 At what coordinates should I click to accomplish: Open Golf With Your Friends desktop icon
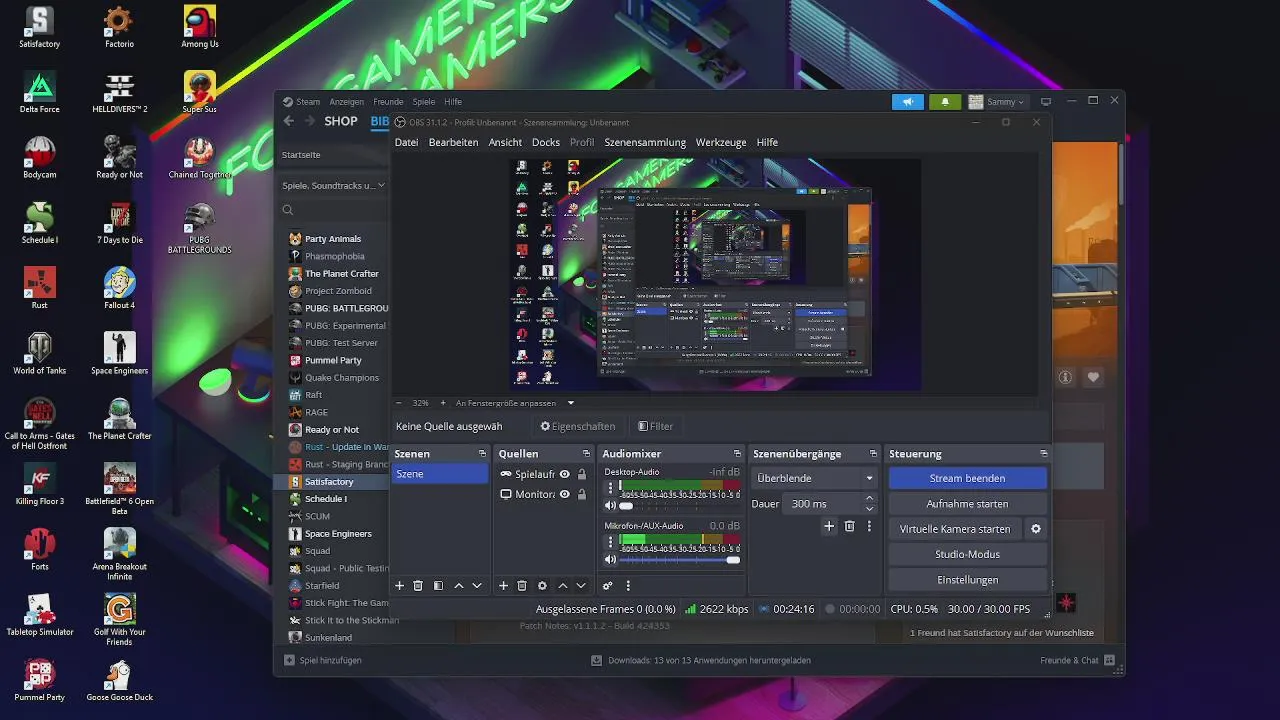(x=119, y=620)
